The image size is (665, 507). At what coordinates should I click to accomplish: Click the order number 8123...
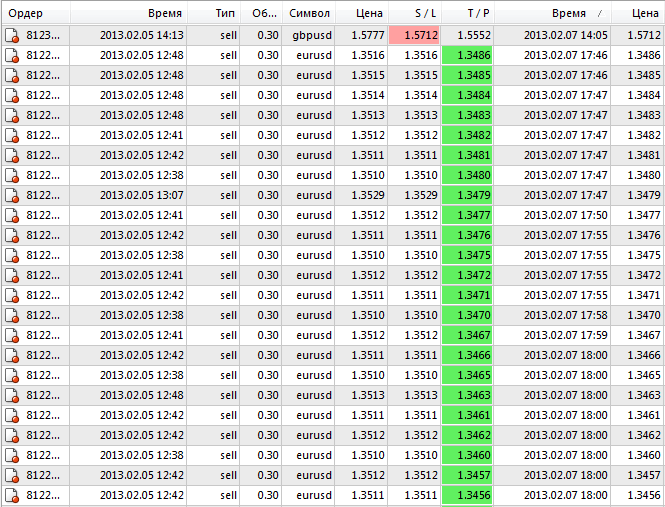click(42, 35)
